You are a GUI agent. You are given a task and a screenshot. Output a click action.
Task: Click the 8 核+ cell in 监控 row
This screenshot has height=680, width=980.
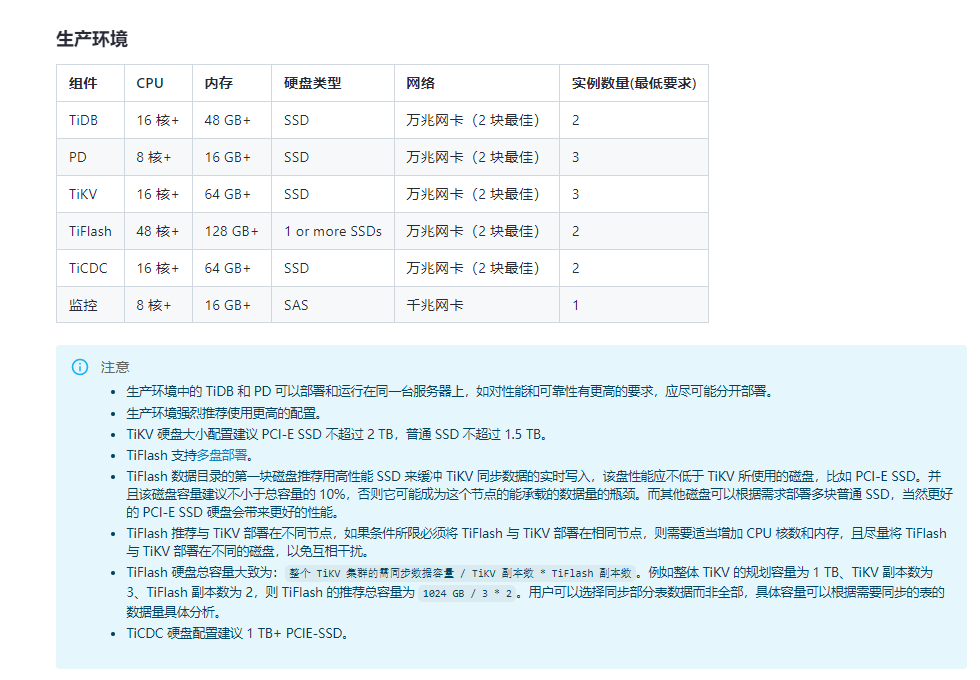(158, 305)
